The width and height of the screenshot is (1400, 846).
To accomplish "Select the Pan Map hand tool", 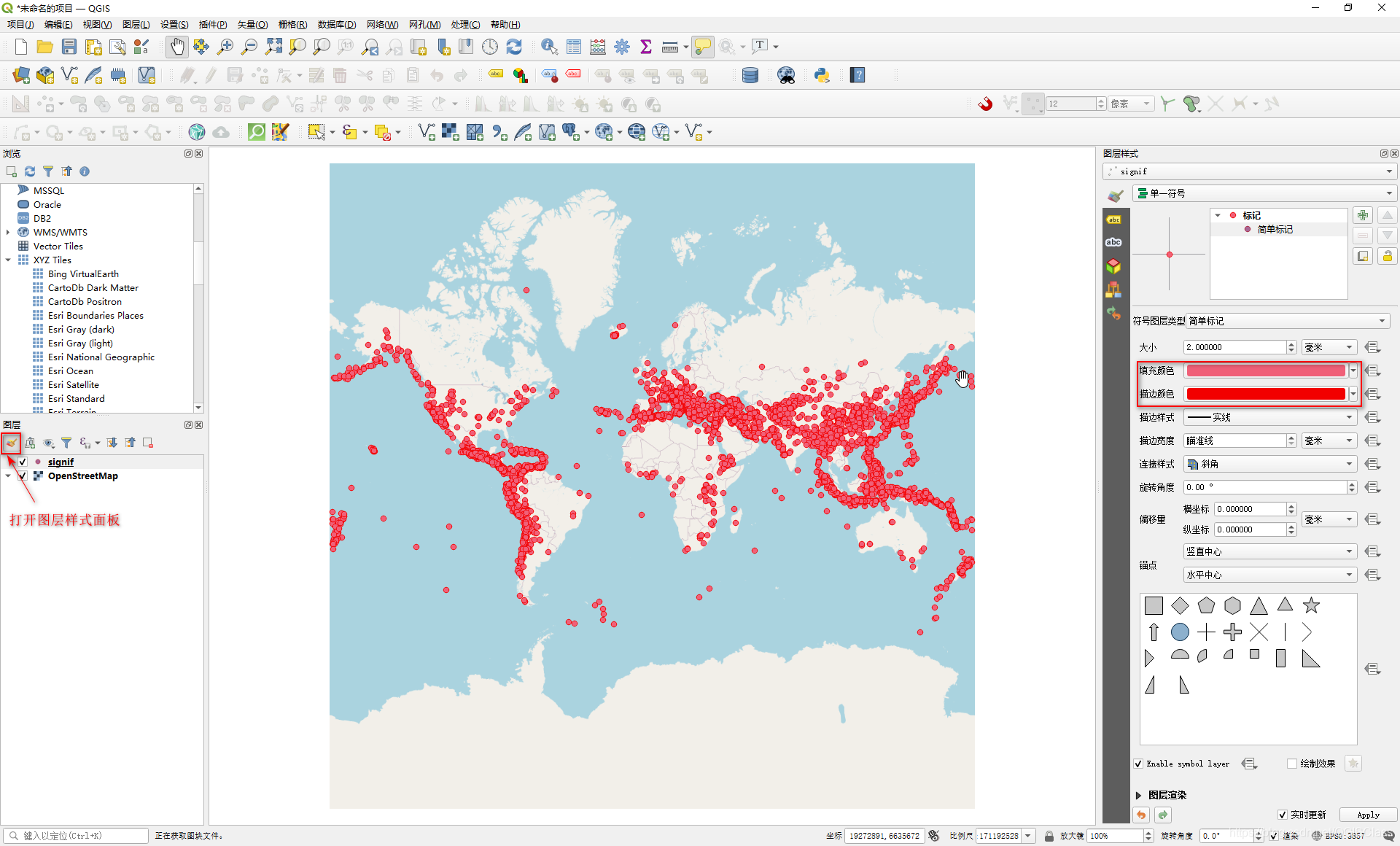I will tap(177, 47).
